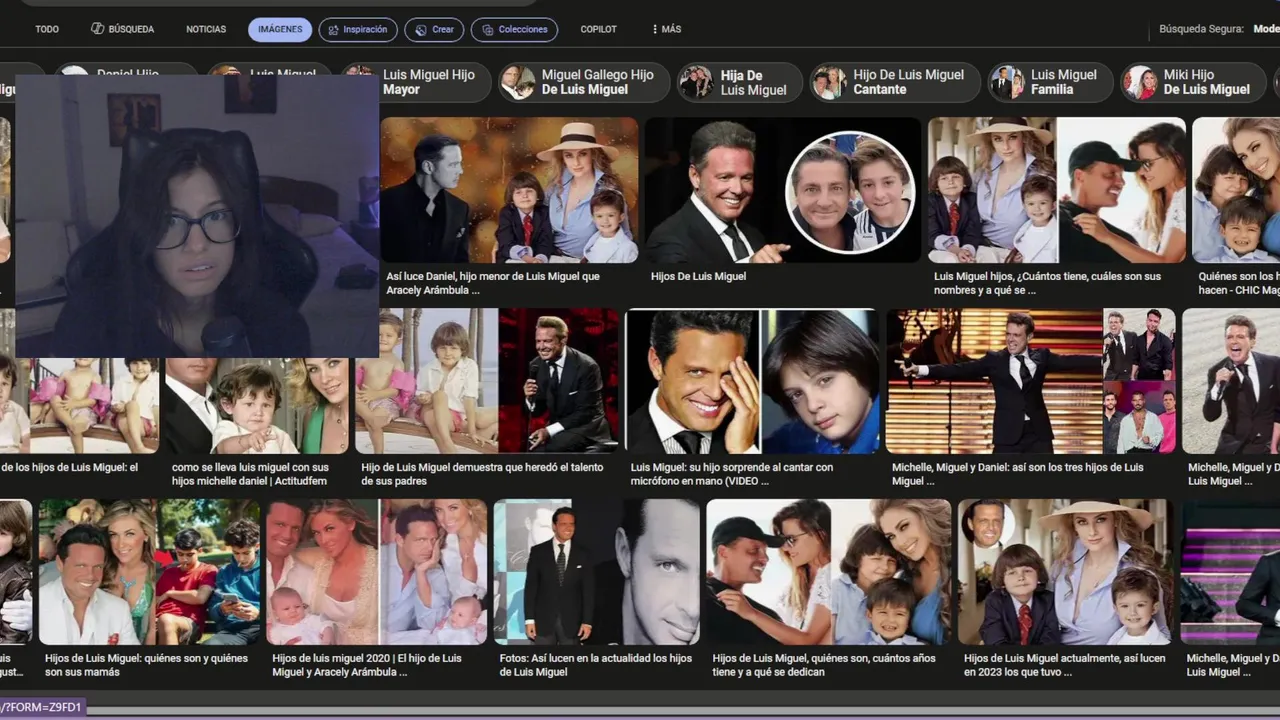Click the thumbnail icon on 'Luis Miguel Familia' chip

coord(1006,82)
